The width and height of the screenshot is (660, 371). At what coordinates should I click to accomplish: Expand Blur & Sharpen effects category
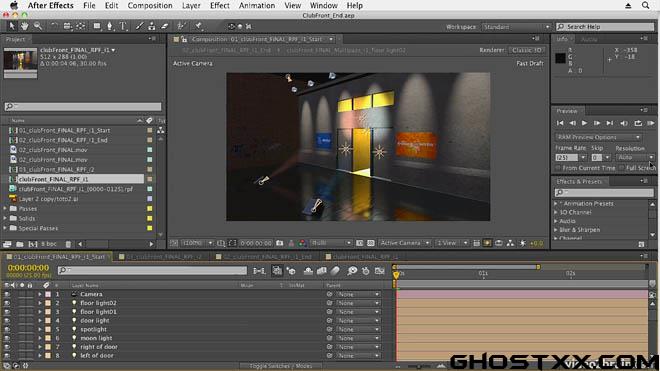[x=556, y=230]
